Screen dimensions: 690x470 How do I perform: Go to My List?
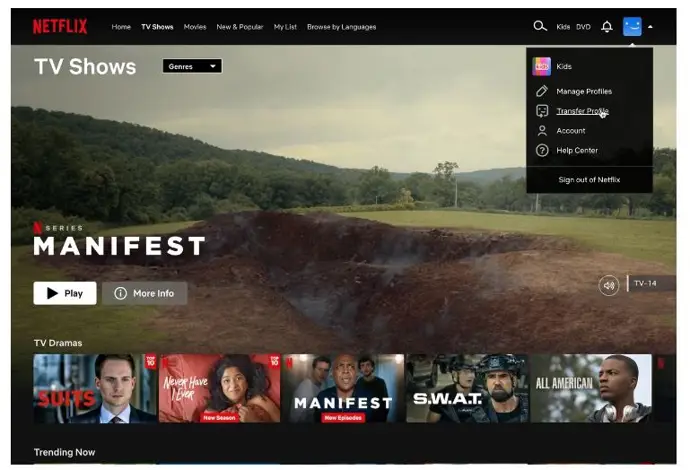[x=285, y=27]
